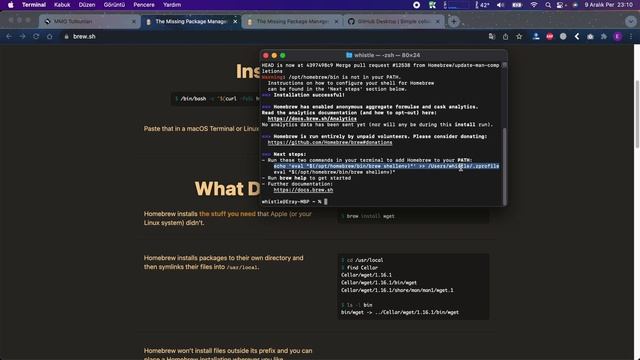Open the Extensions puzzle icon
Screen dimensions: 640x360
[x=604, y=36]
